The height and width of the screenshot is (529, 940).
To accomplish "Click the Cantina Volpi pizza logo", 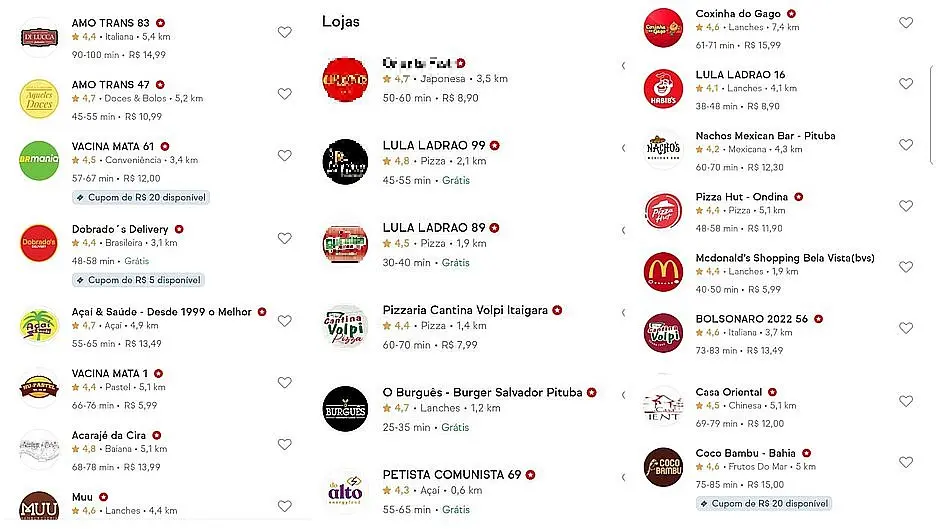I will [x=345, y=326].
